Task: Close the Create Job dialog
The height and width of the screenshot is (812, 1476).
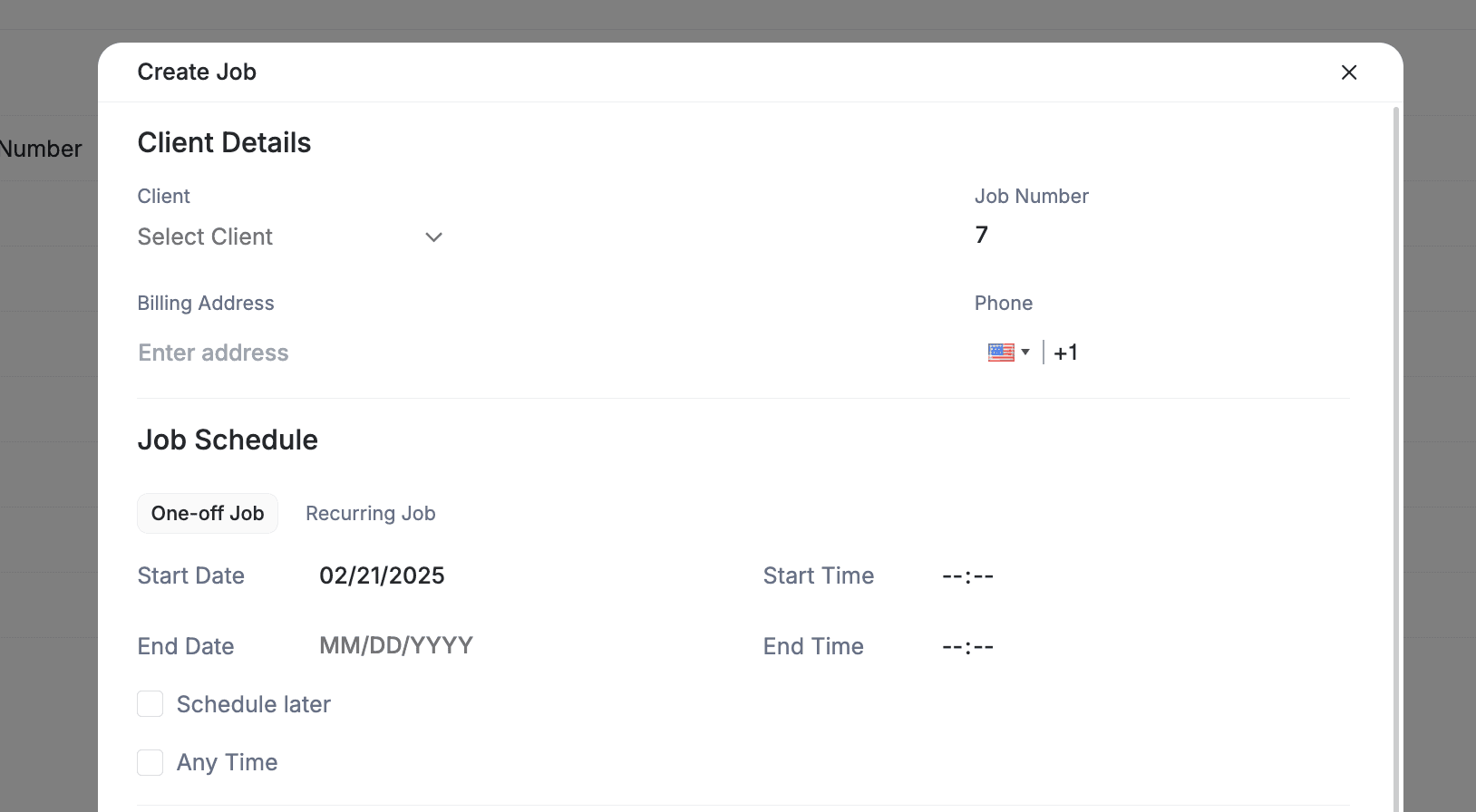Action: point(1349,72)
